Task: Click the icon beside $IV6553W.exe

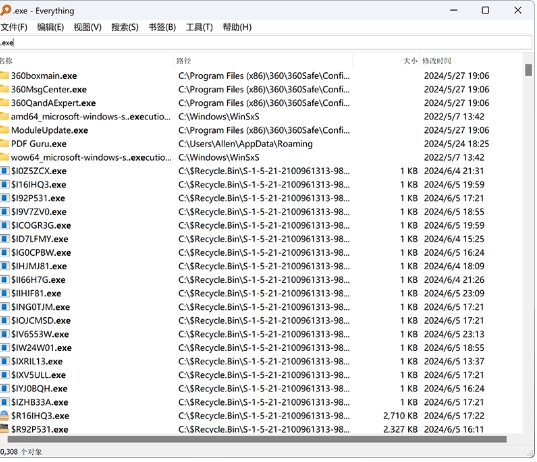Action: click(4, 334)
